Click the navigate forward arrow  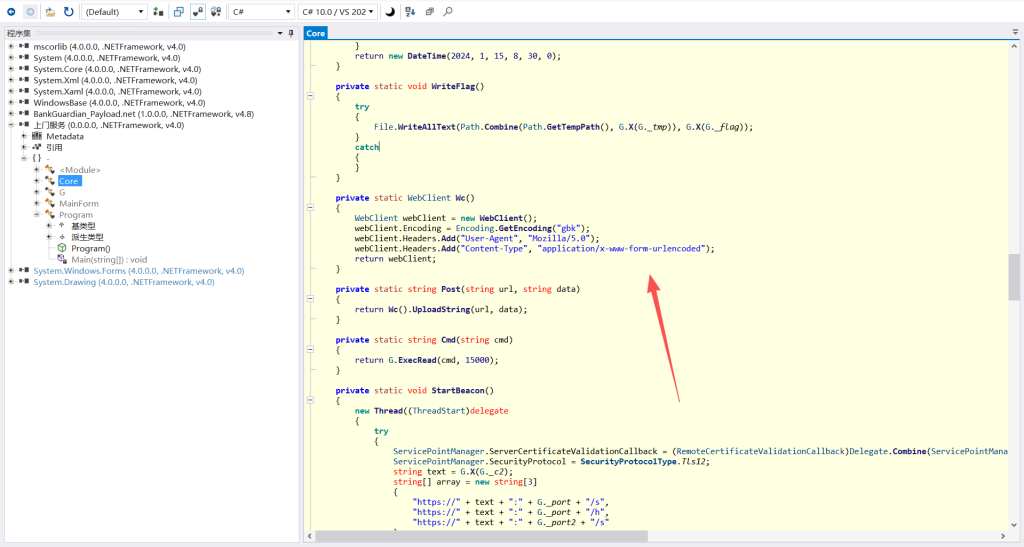pos(30,12)
